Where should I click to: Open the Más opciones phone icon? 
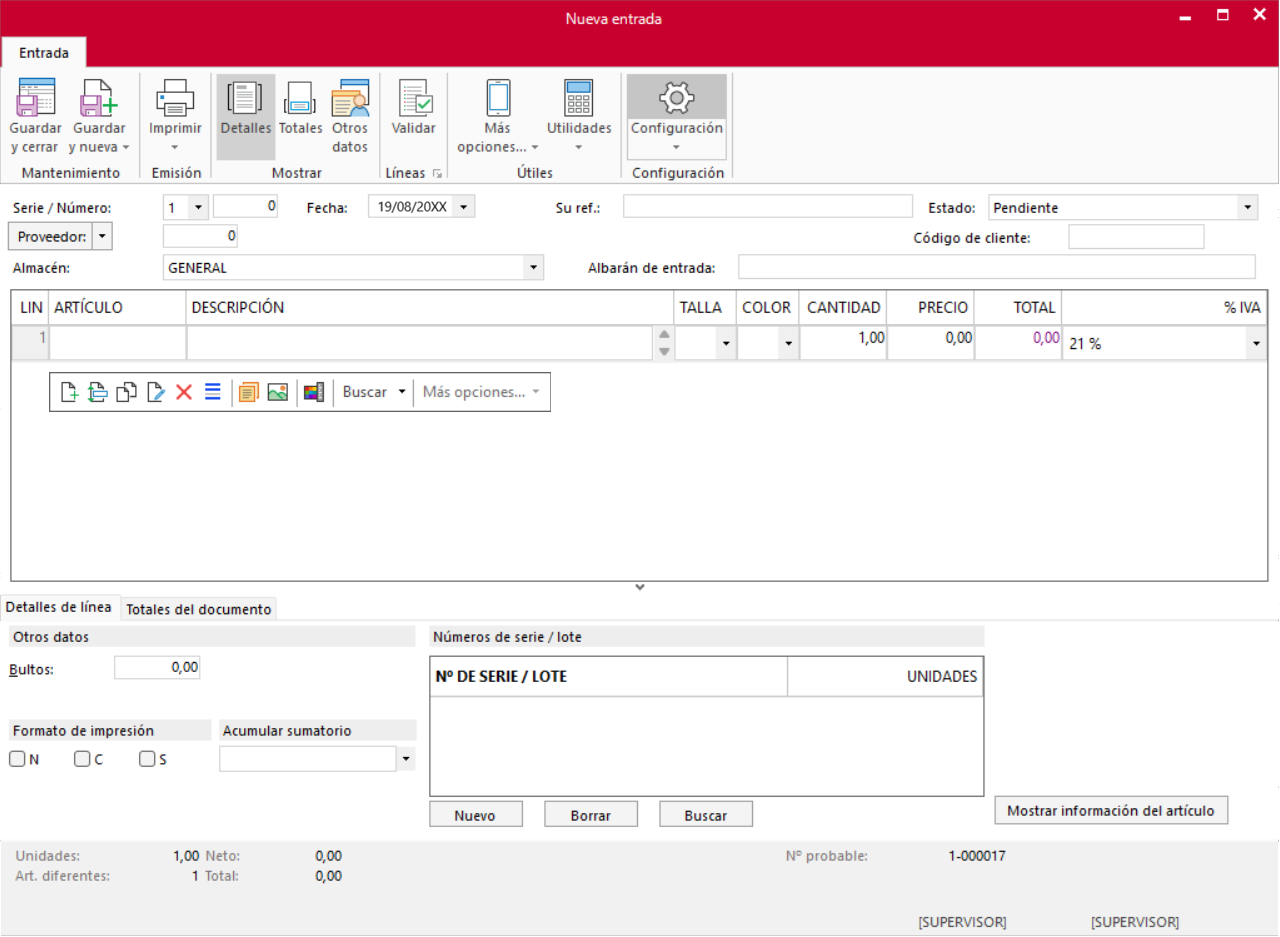498,98
